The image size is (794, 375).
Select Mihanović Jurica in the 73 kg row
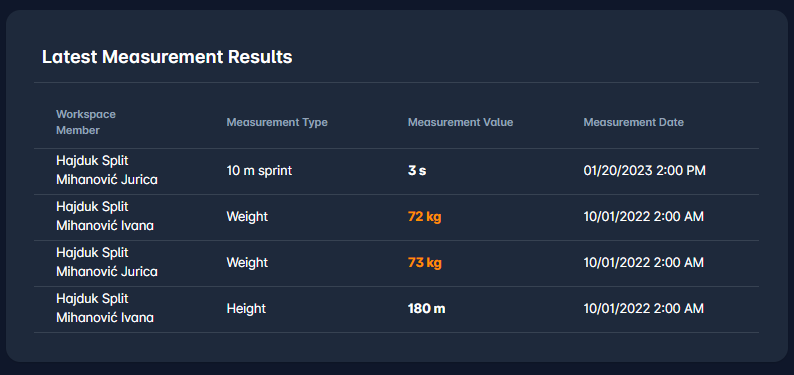click(x=107, y=272)
